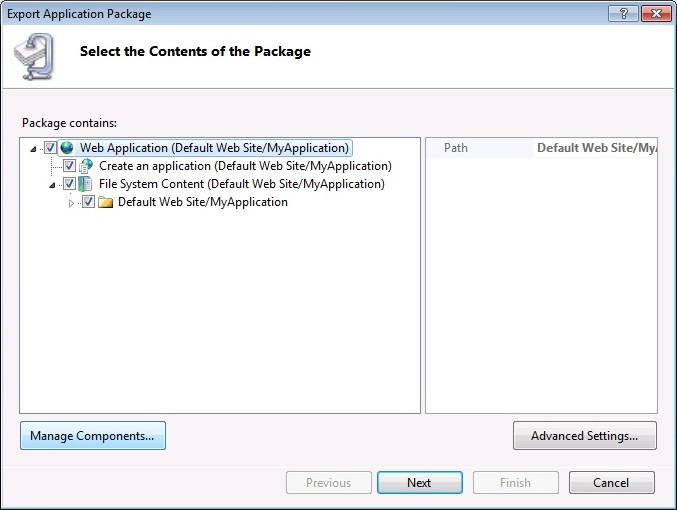Click the folder icon for Default Web Site/MyApplication
The image size is (677, 510).
click(105, 202)
